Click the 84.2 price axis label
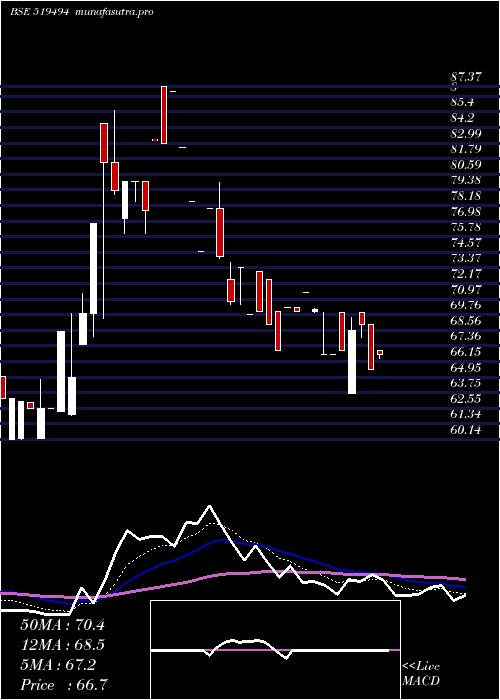Image resolution: width=500 pixels, height=700 pixels. pos(462,118)
